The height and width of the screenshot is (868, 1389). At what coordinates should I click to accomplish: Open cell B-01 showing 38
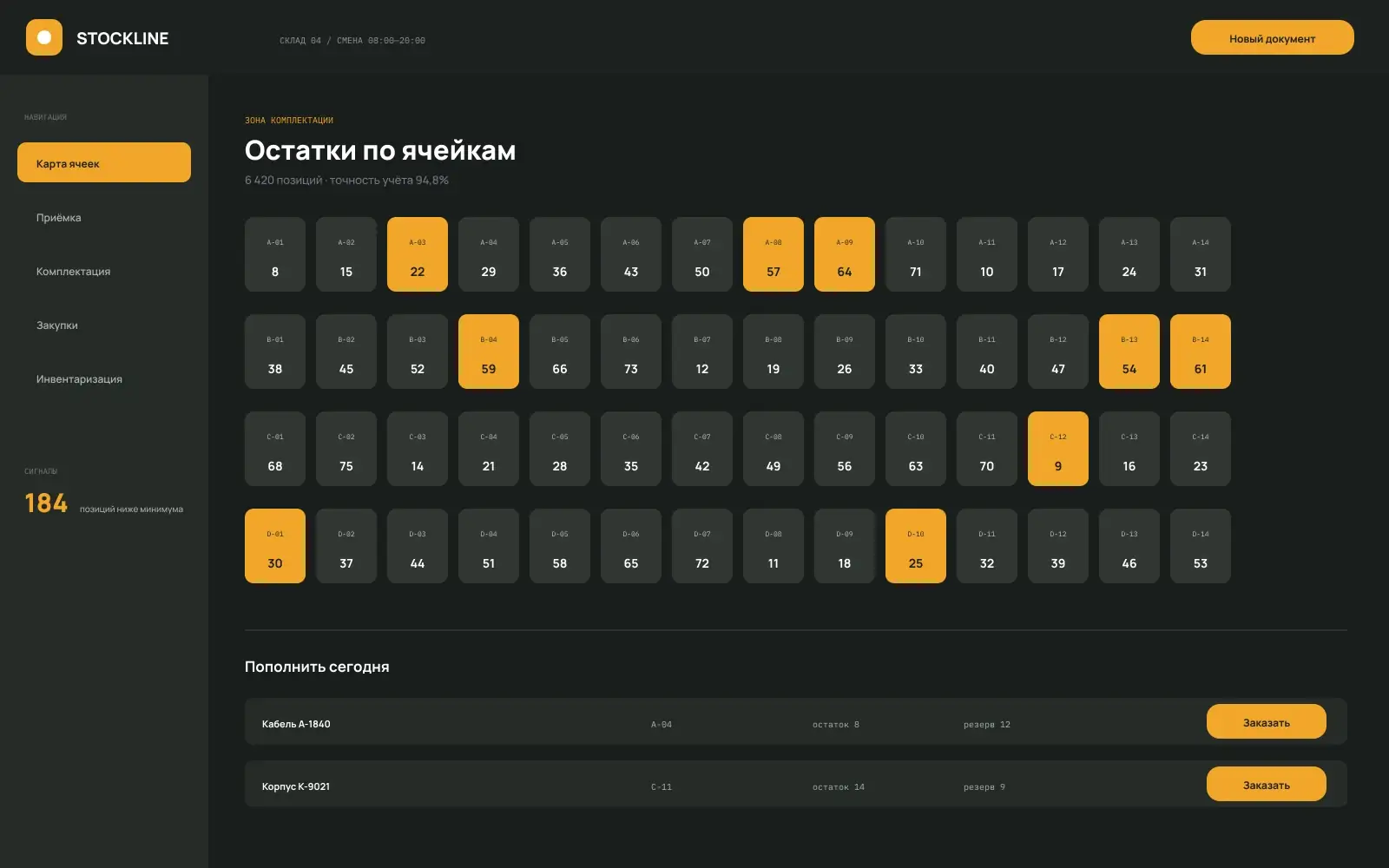275,352
